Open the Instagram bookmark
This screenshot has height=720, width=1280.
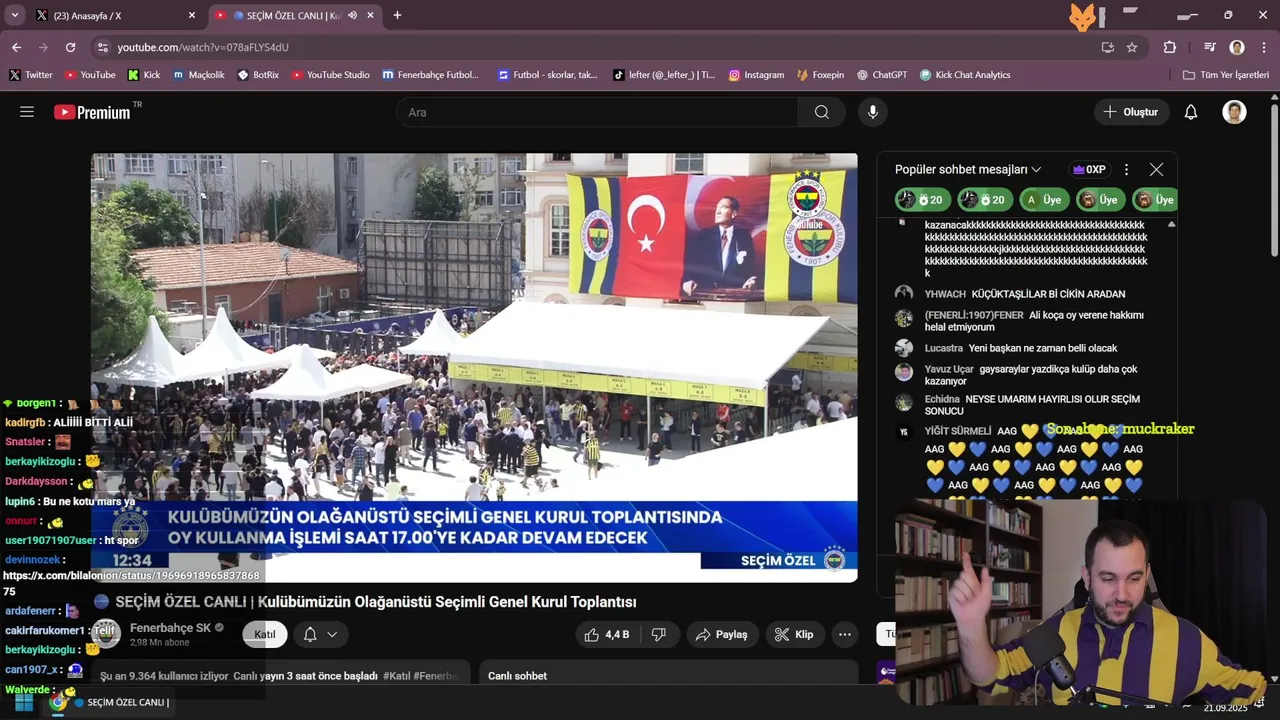(756, 75)
